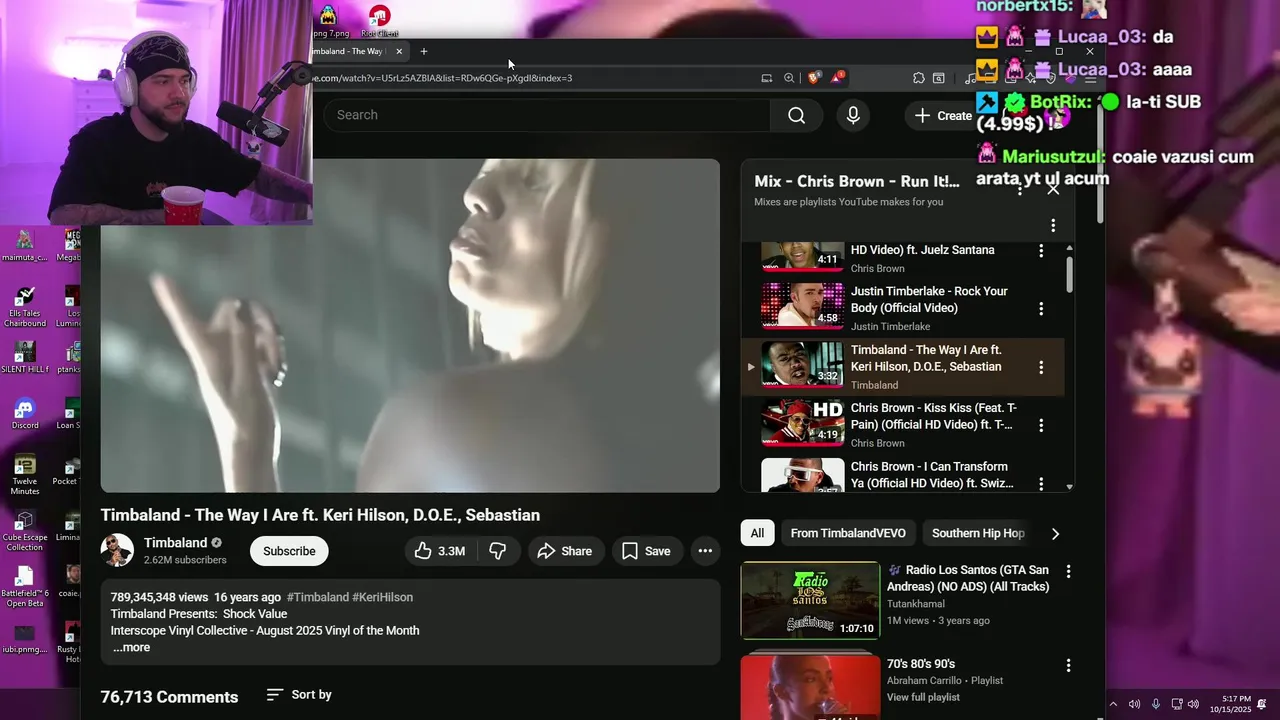Screen dimensions: 1280x720
Task: Open options for The Way I Are playlist item
Action: pos(1041,367)
